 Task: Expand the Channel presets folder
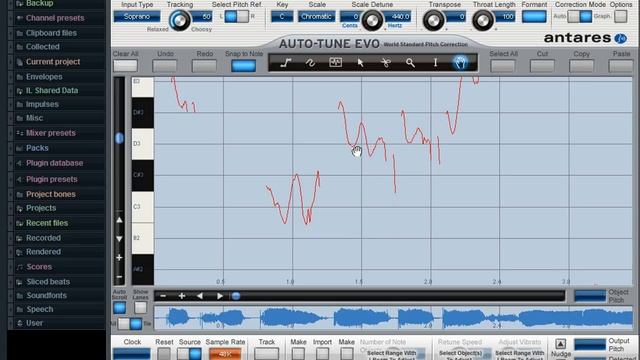pos(55,18)
